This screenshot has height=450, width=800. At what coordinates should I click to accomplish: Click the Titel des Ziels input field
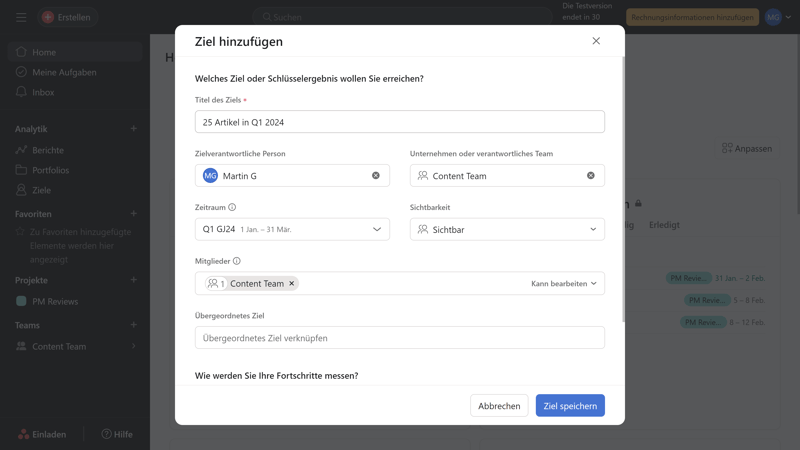(x=399, y=122)
